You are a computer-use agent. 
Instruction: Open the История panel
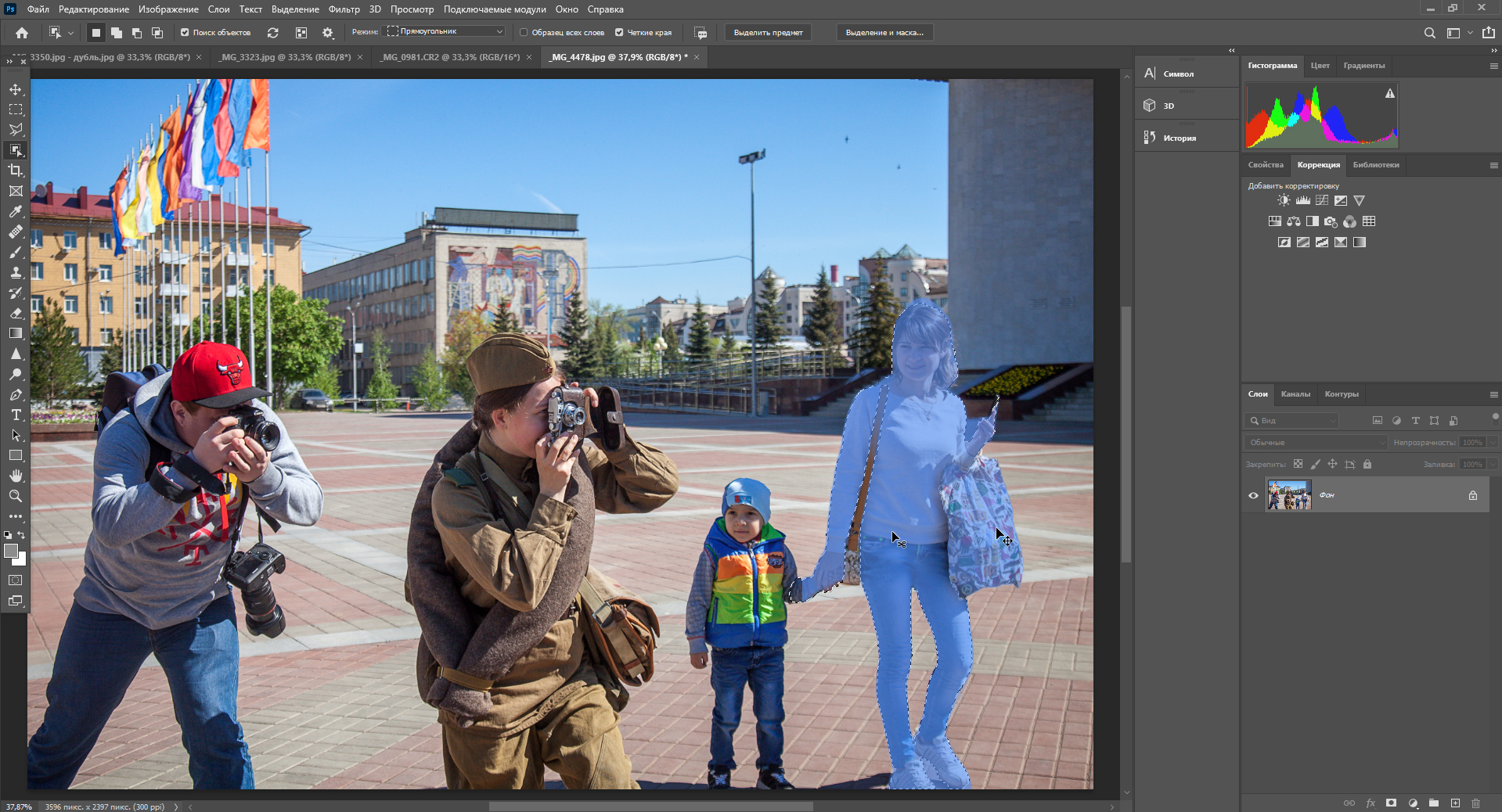pos(1179,138)
